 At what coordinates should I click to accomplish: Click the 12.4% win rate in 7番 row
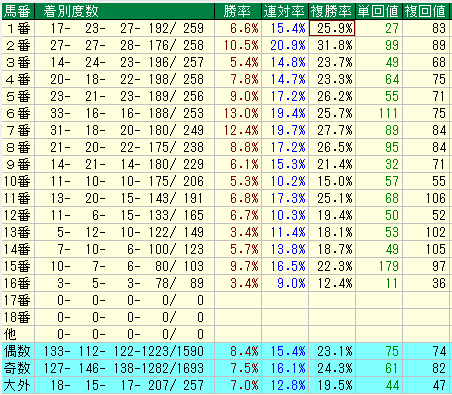[x=241, y=130]
